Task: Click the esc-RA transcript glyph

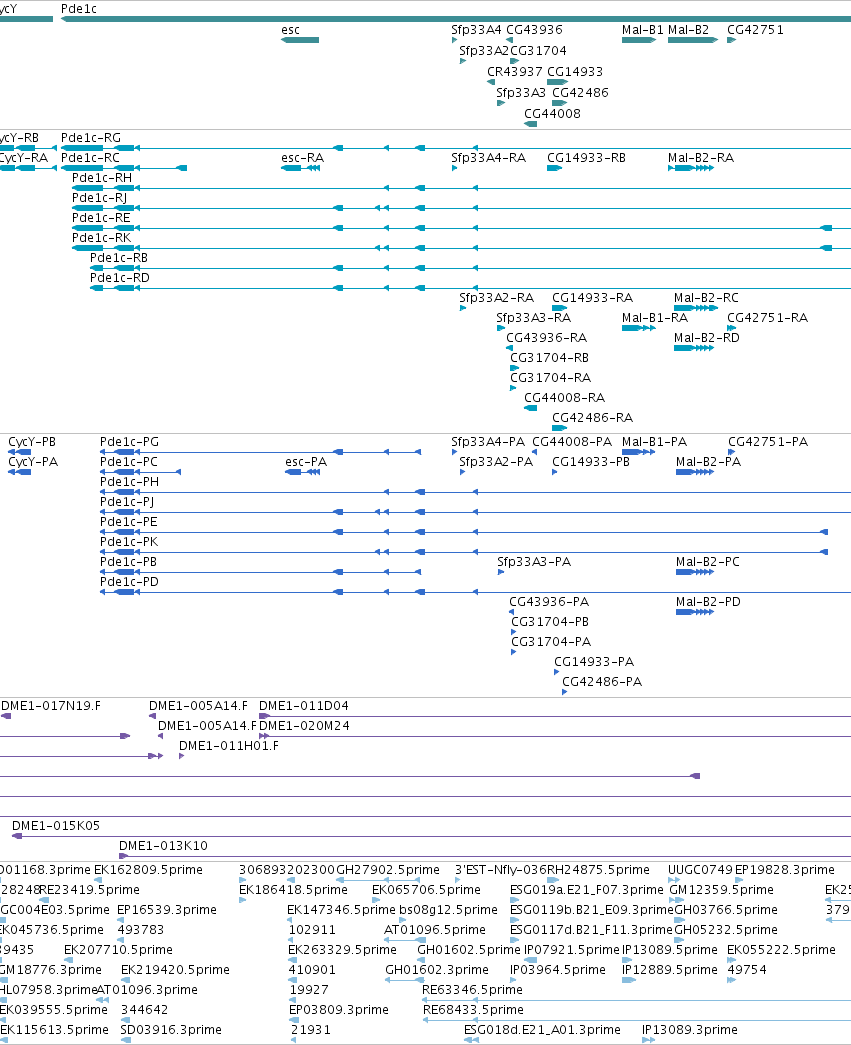Action: (x=301, y=168)
